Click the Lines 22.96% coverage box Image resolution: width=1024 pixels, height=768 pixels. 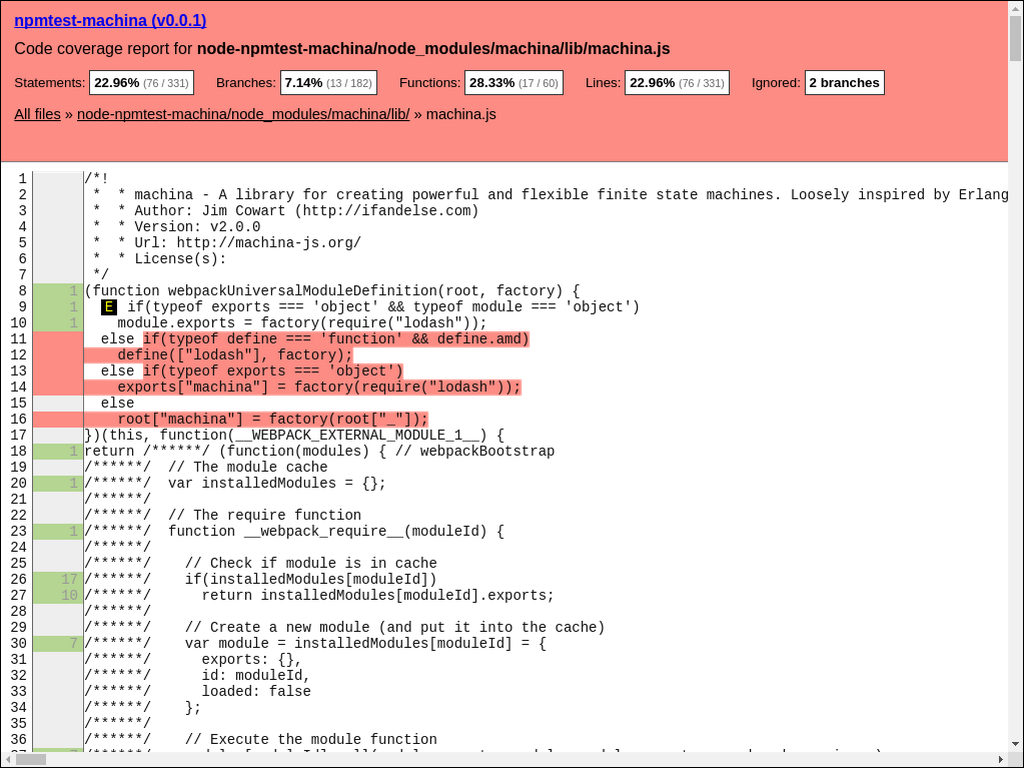tap(676, 83)
